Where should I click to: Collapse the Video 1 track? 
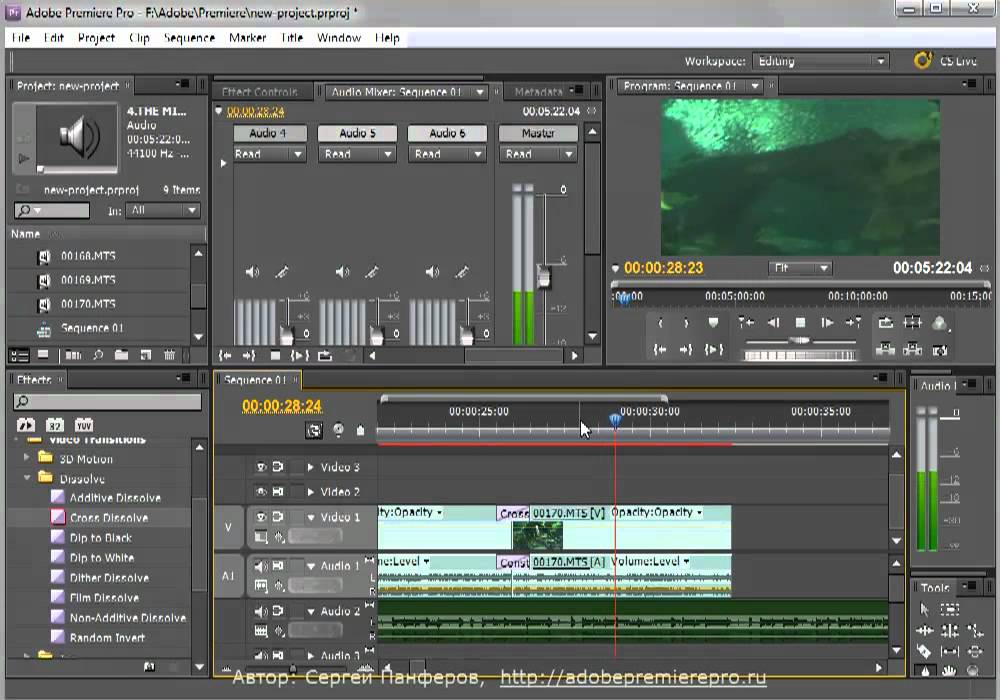click(x=311, y=517)
